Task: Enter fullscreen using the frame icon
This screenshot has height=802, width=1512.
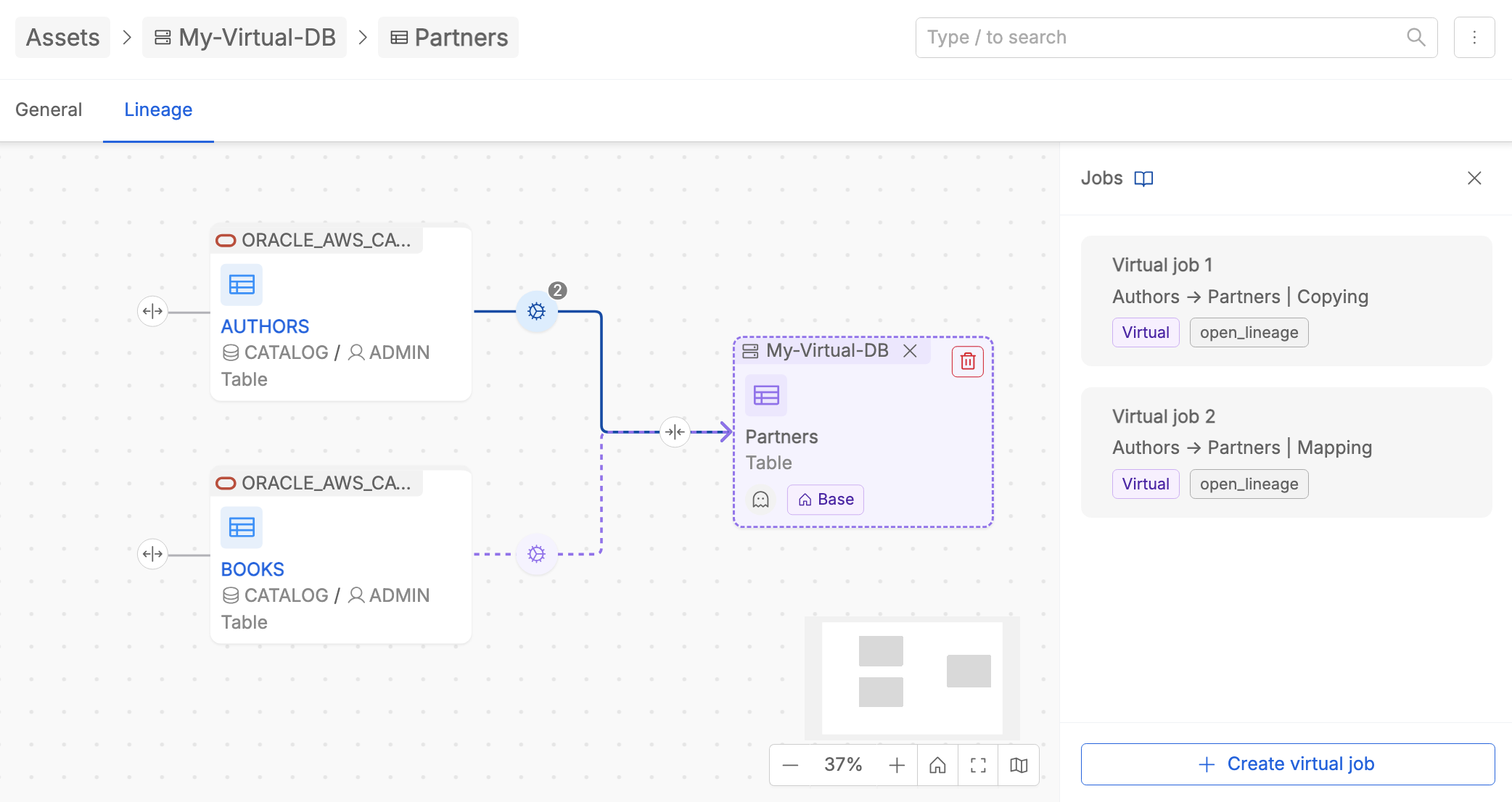Action: tap(978, 764)
